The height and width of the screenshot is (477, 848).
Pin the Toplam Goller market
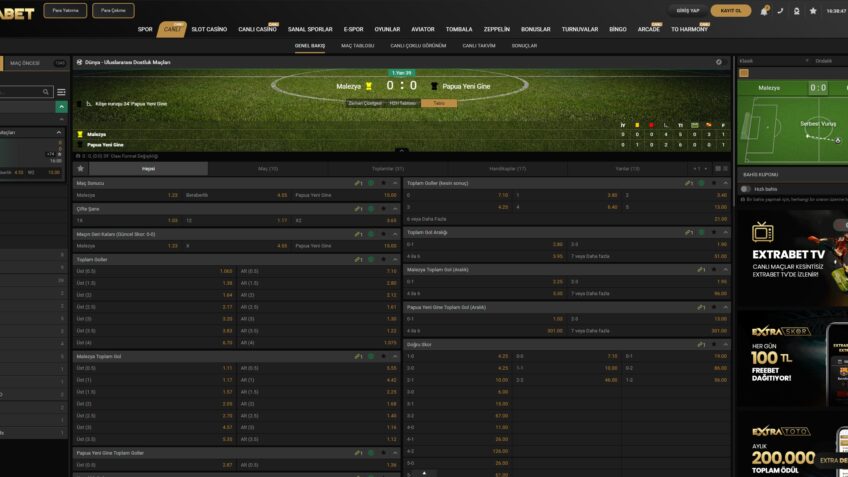[383, 259]
